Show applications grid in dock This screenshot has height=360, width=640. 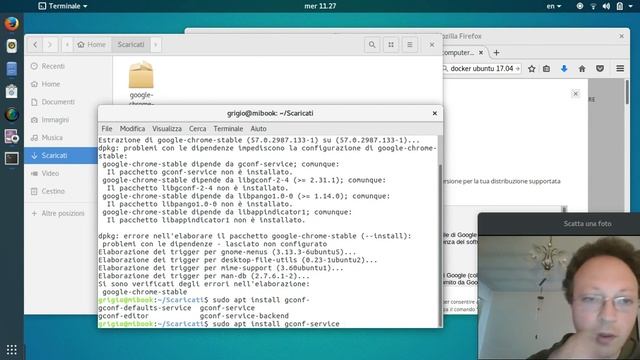tap(11, 349)
